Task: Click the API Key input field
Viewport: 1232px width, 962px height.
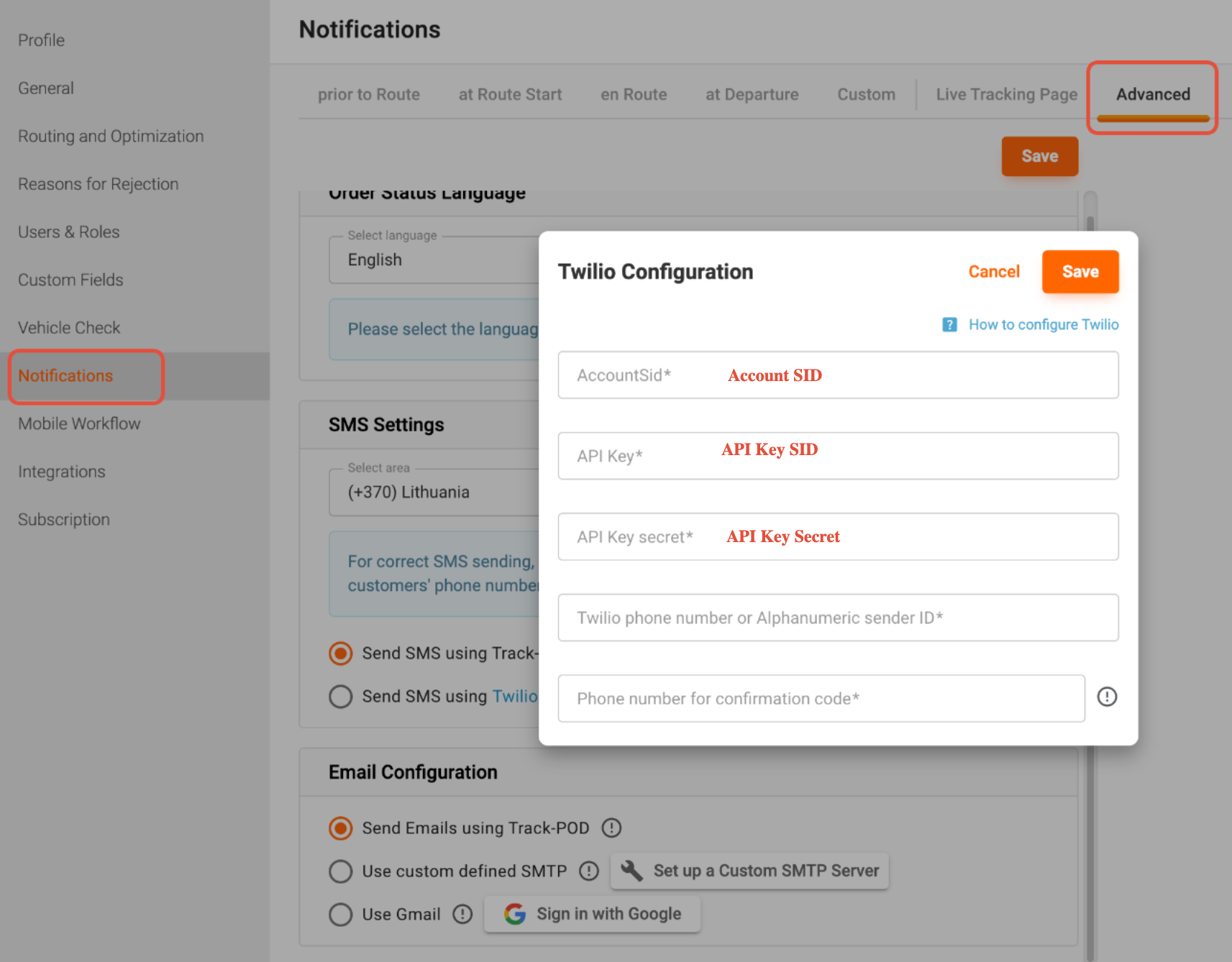Action: (x=839, y=456)
